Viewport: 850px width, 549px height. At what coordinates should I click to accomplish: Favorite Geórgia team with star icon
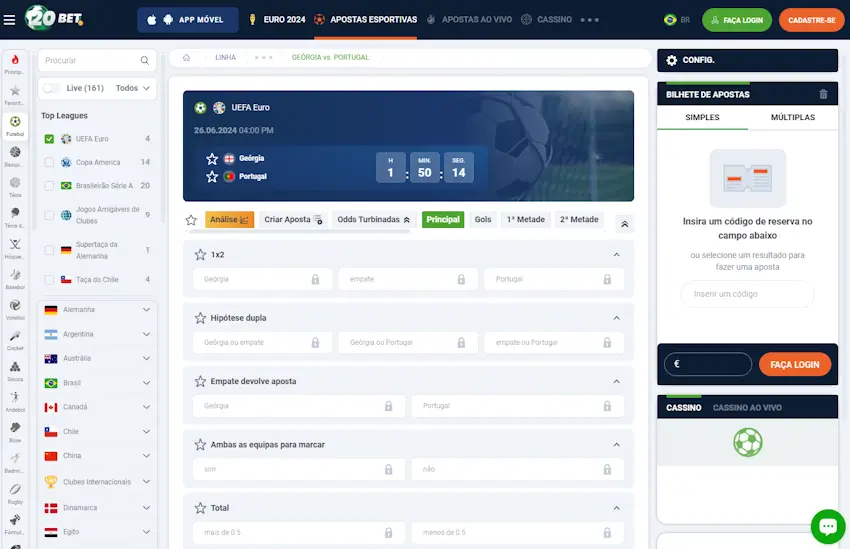click(212, 159)
